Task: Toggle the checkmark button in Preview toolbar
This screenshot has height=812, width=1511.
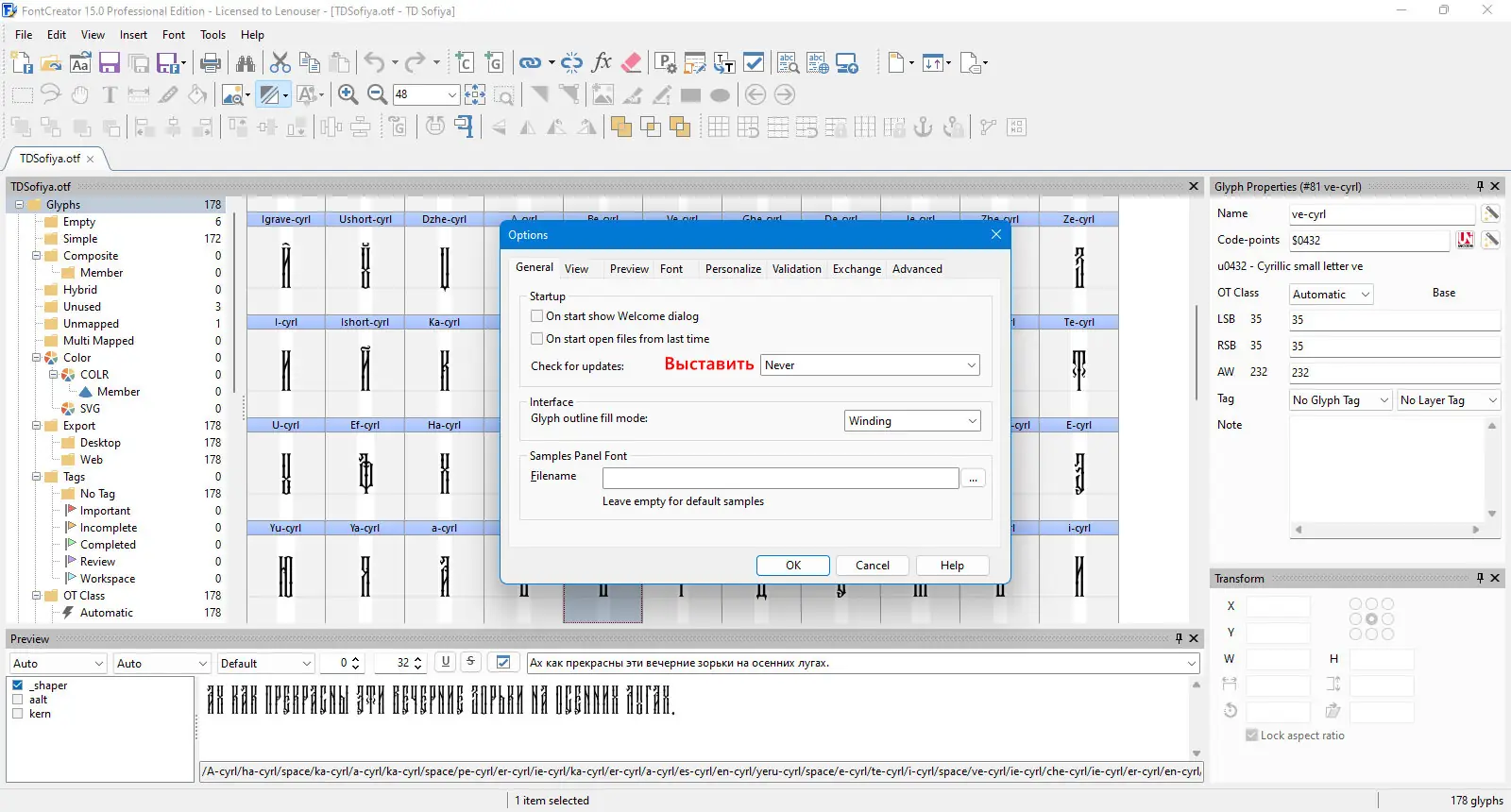Action: [x=503, y=662]
